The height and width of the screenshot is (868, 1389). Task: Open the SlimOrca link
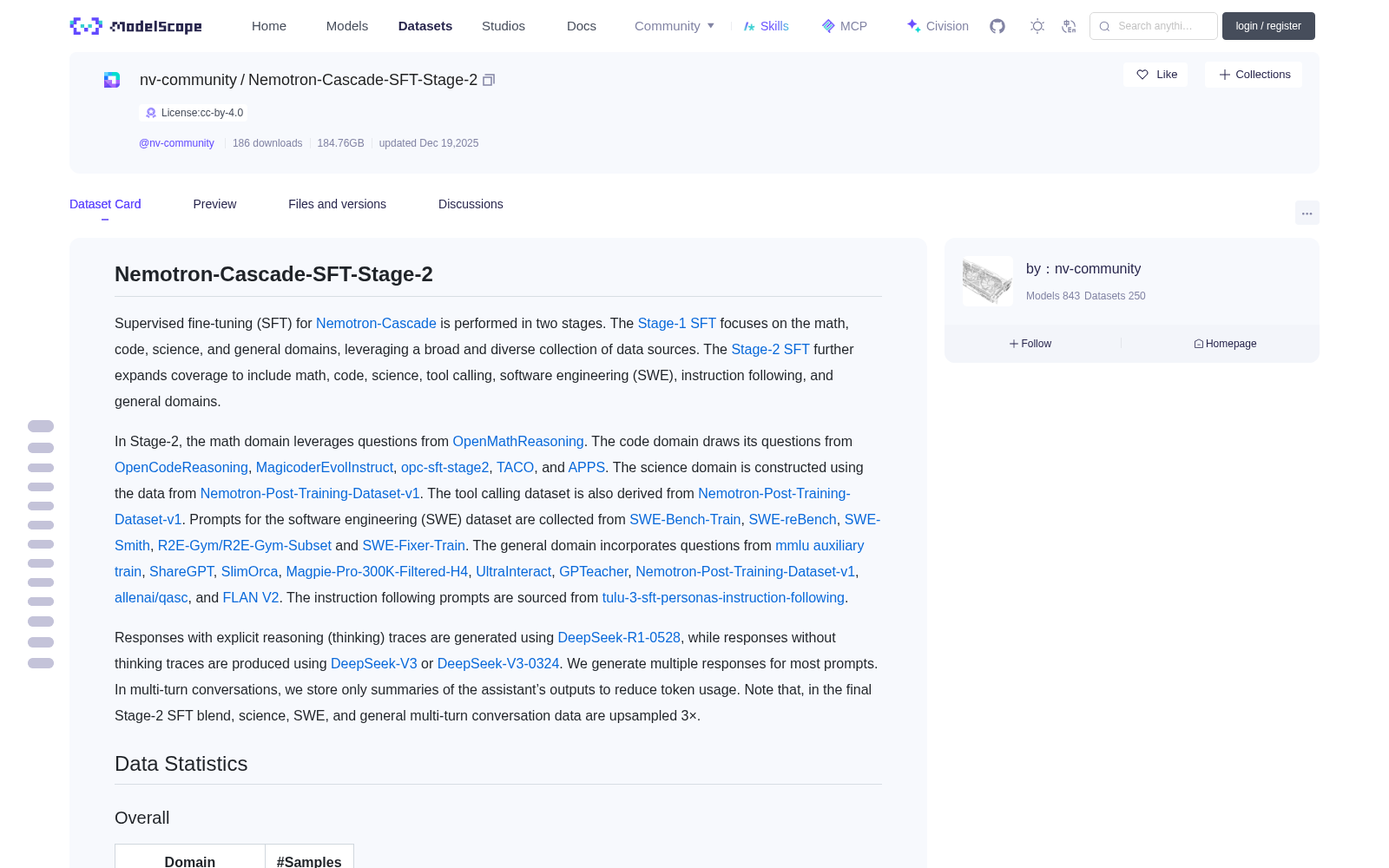[250, 571]
